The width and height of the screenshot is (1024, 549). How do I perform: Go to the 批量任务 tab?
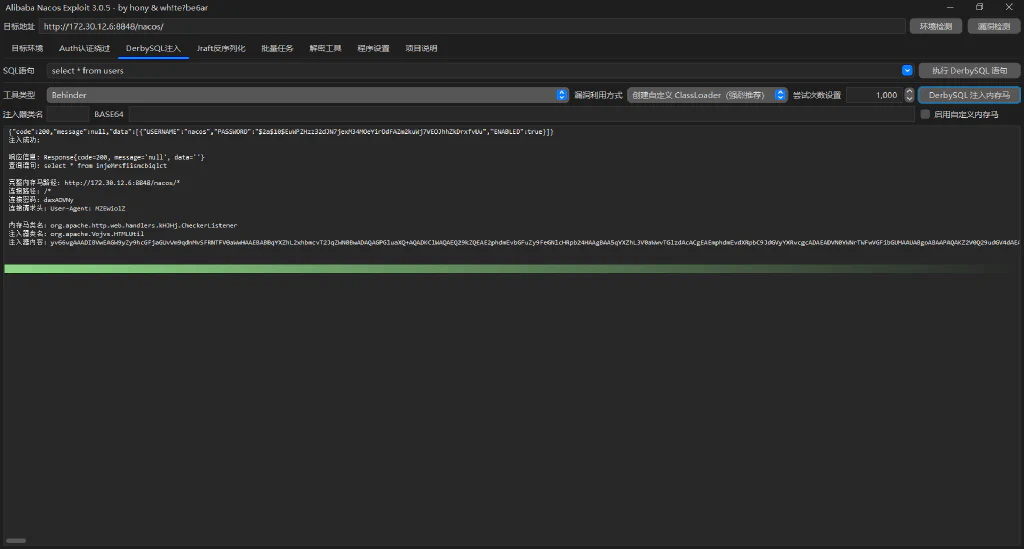click(278, 48)
